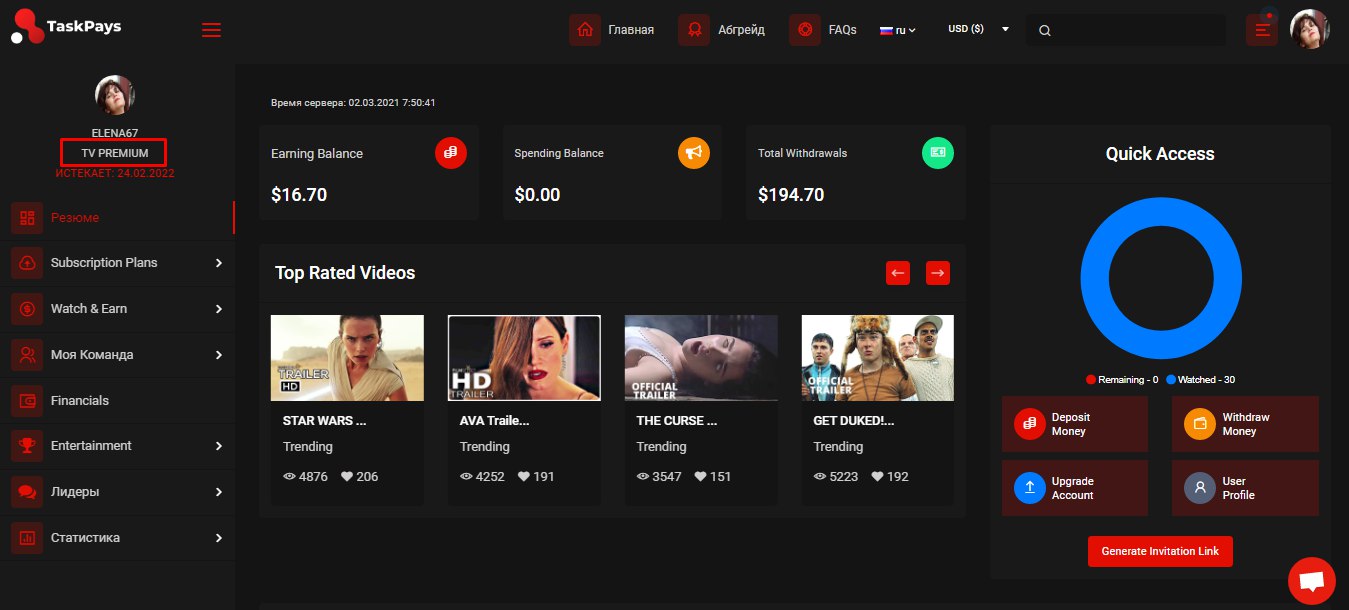Click in the header search field

pos(1126,30)
